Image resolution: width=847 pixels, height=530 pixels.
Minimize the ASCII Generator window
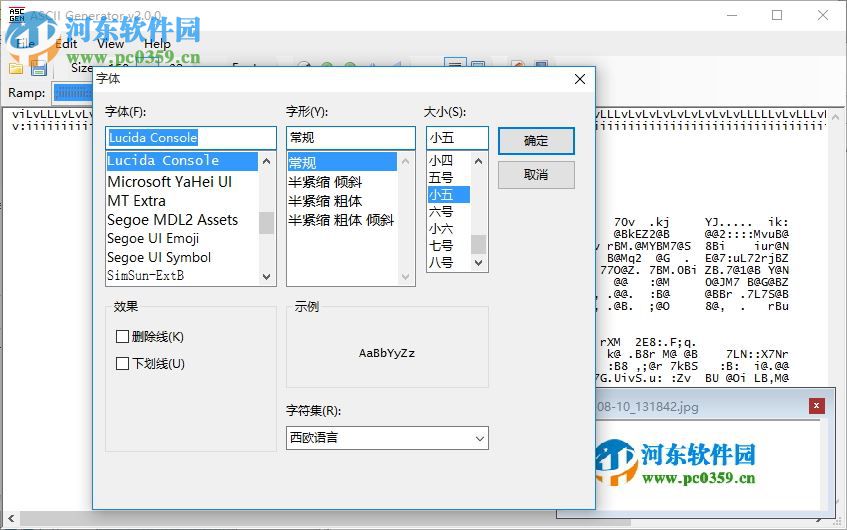tap(732, 15)
